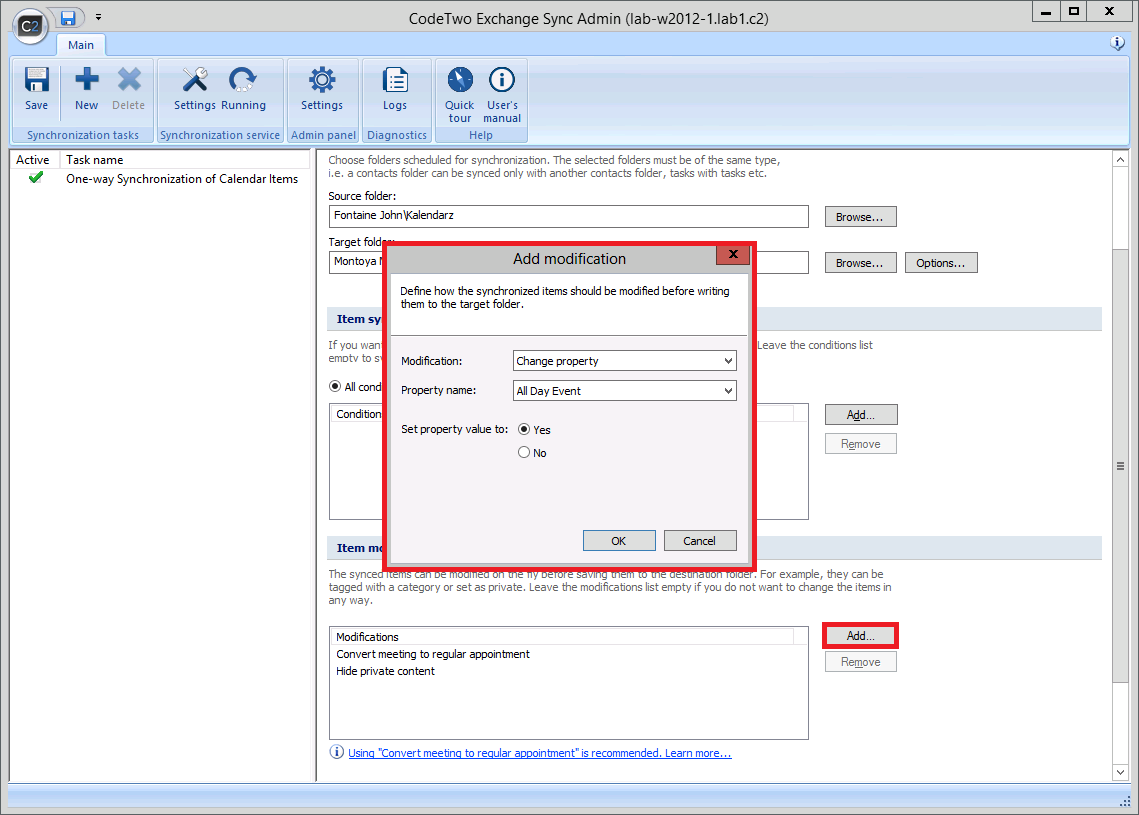Click the Task name column header
This screenshot has width=1139, height=815.
click(185, 160)
